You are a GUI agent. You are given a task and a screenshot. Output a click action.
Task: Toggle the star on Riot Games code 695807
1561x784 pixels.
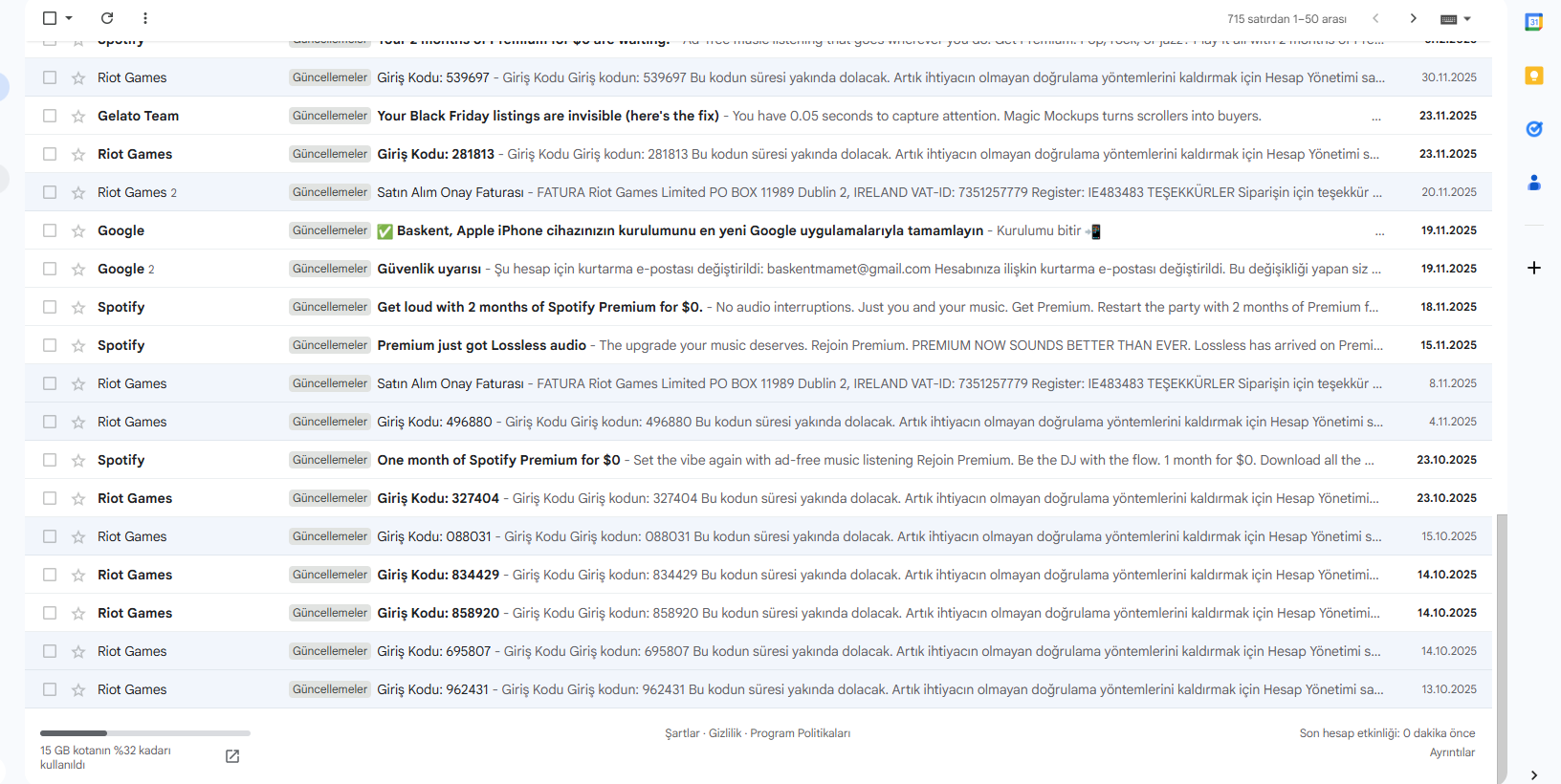[78, 651]
